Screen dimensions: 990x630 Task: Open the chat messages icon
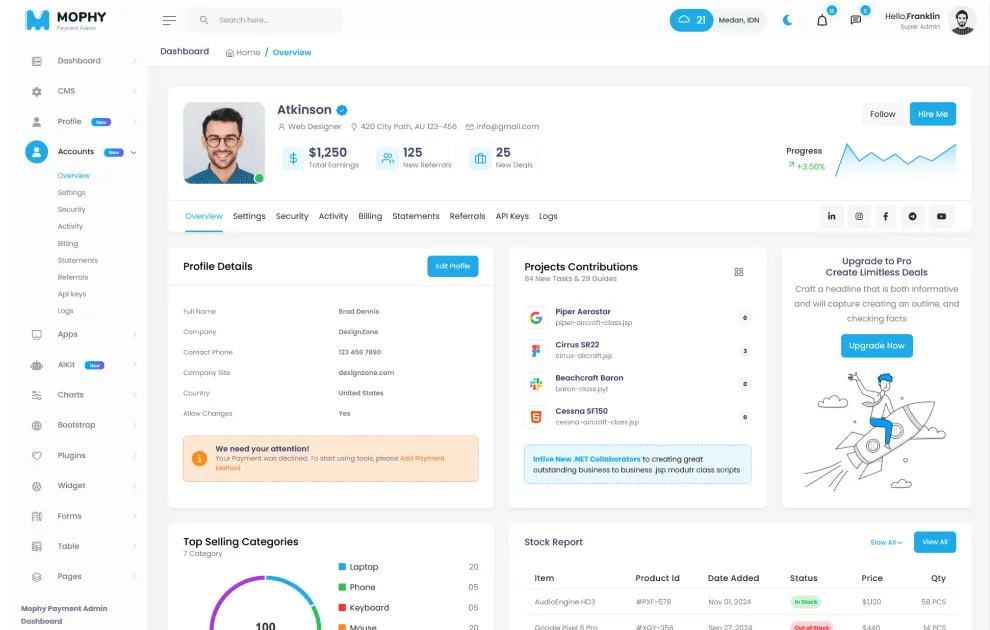pos(856,20)
